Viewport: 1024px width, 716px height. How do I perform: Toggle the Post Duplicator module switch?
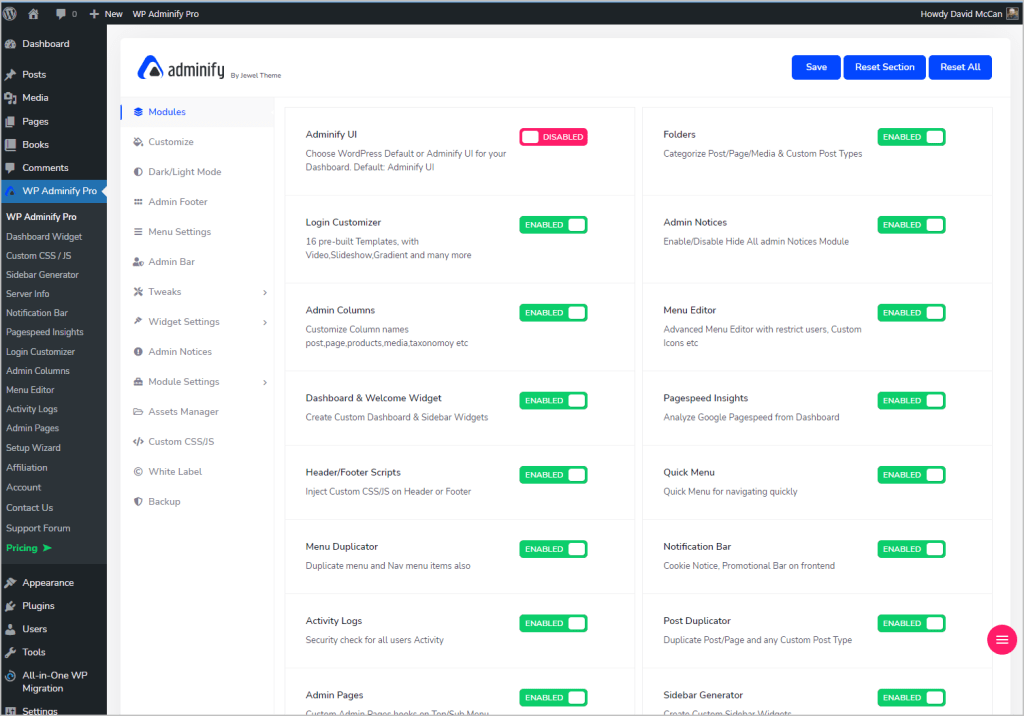pos(911,624)
